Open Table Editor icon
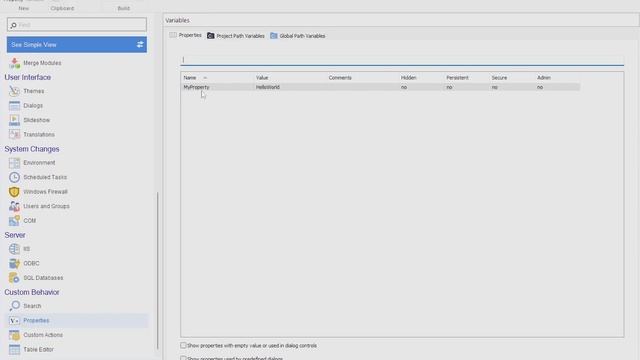Screen dimensions: 640x360 [14, 349]
